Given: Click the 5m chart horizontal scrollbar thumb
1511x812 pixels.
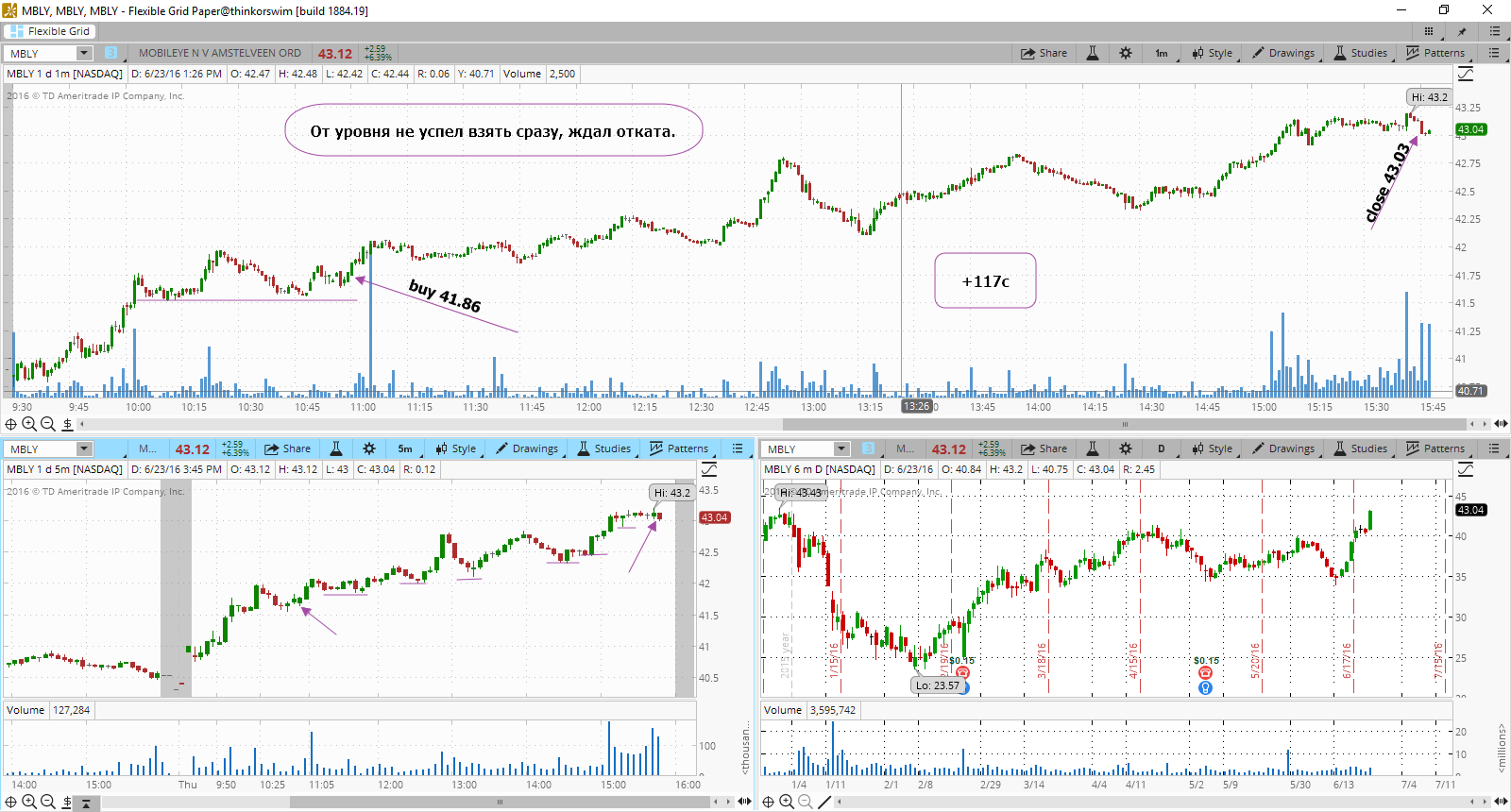Looking at the screenshot, I should [x=500, y=802].
